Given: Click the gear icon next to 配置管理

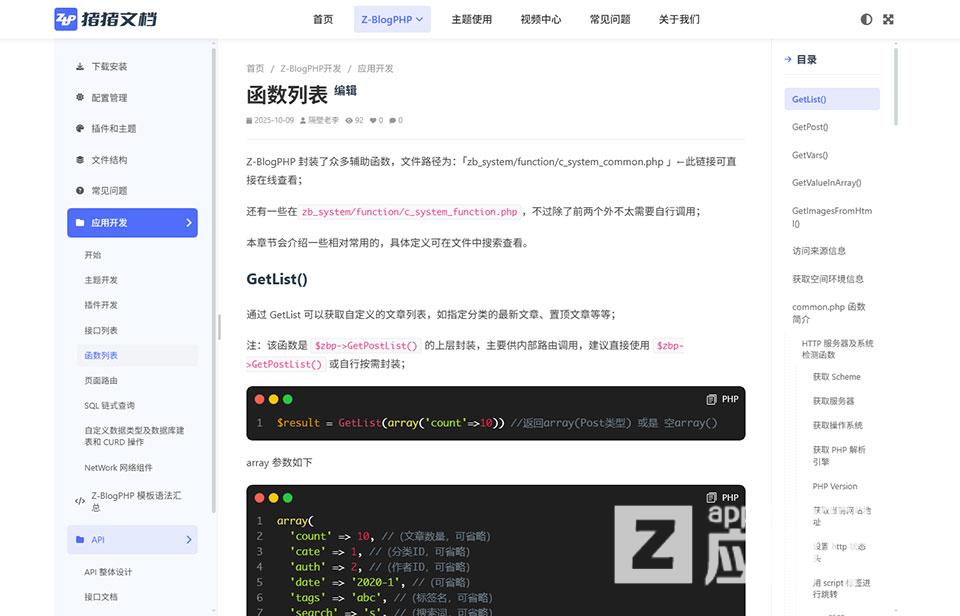Looking at the screenshot, I should (x=80, y=97).
